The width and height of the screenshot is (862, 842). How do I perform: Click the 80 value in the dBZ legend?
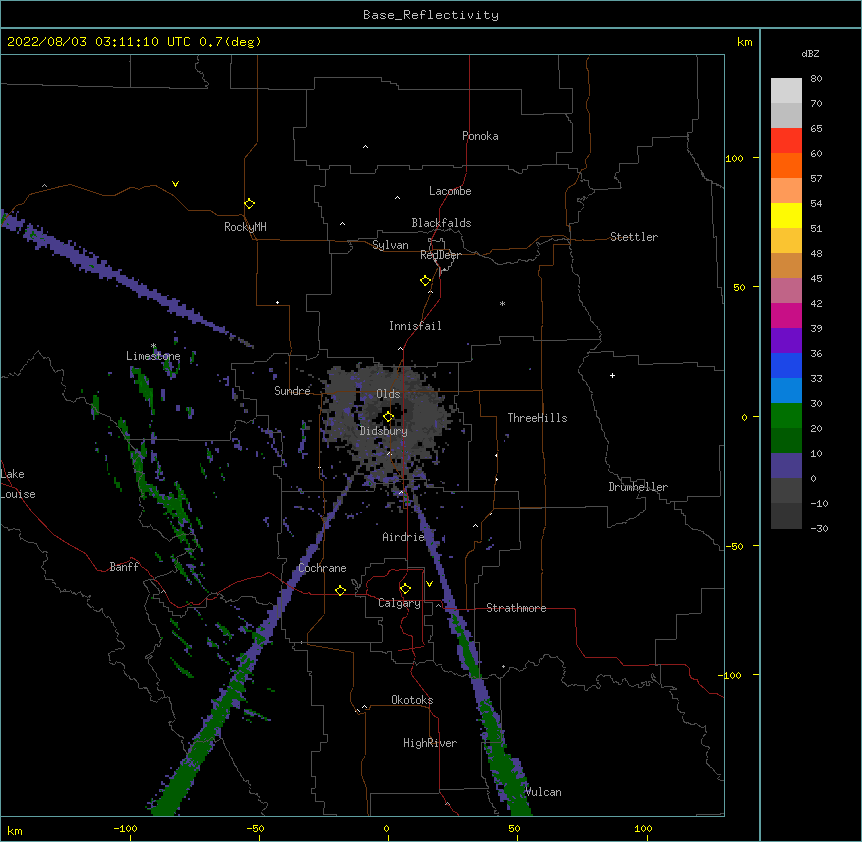816,79
